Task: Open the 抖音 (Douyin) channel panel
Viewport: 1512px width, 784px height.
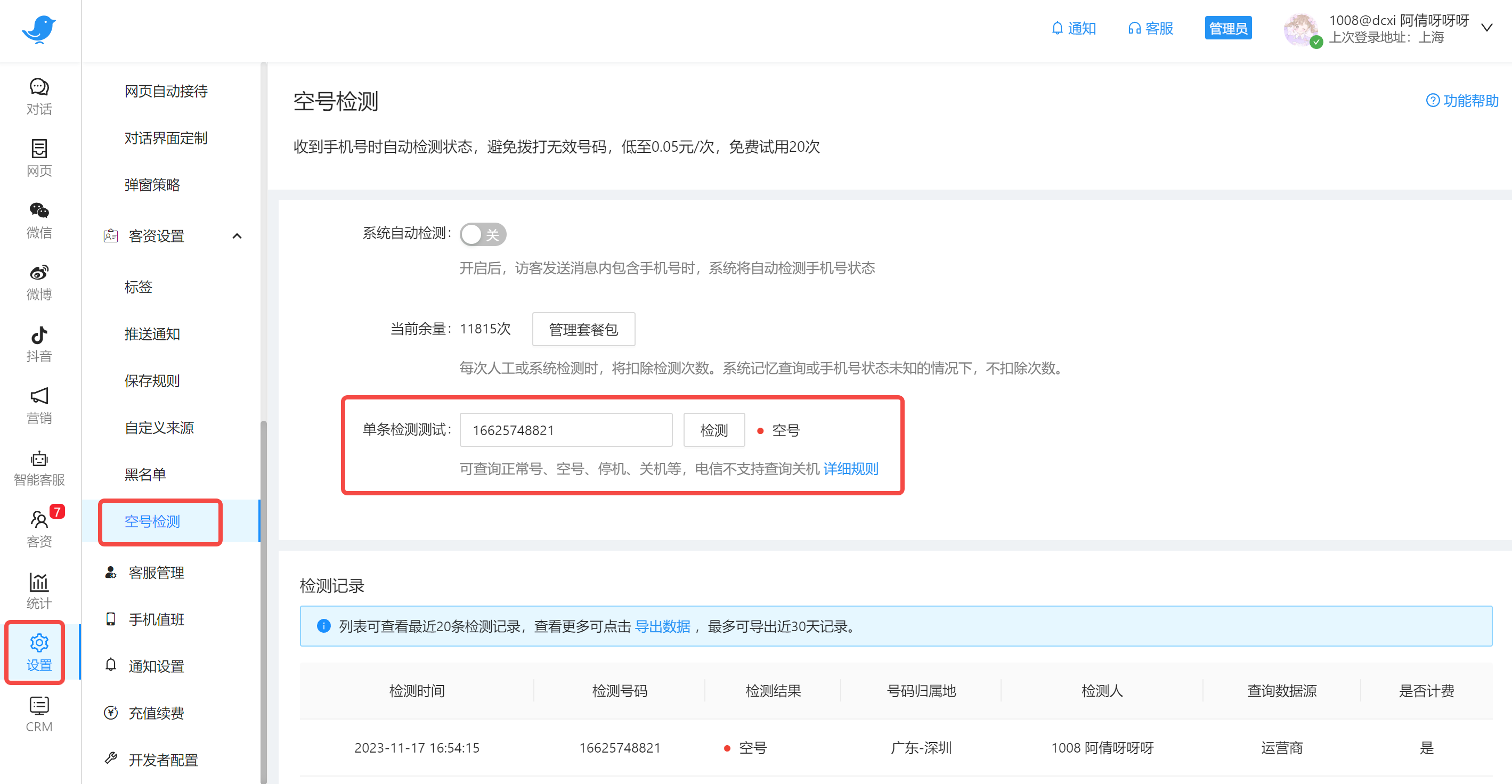Action: (x=39, y=344)
